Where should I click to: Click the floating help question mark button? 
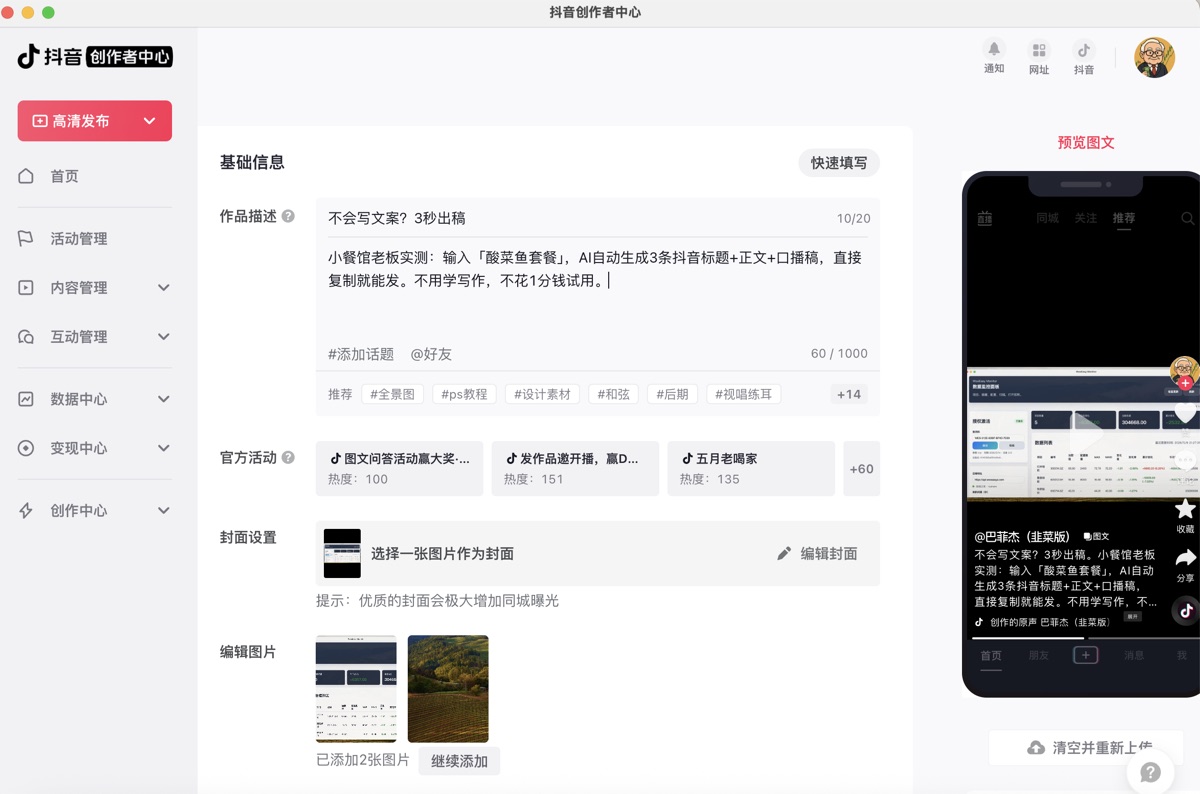pos(1150,772)
